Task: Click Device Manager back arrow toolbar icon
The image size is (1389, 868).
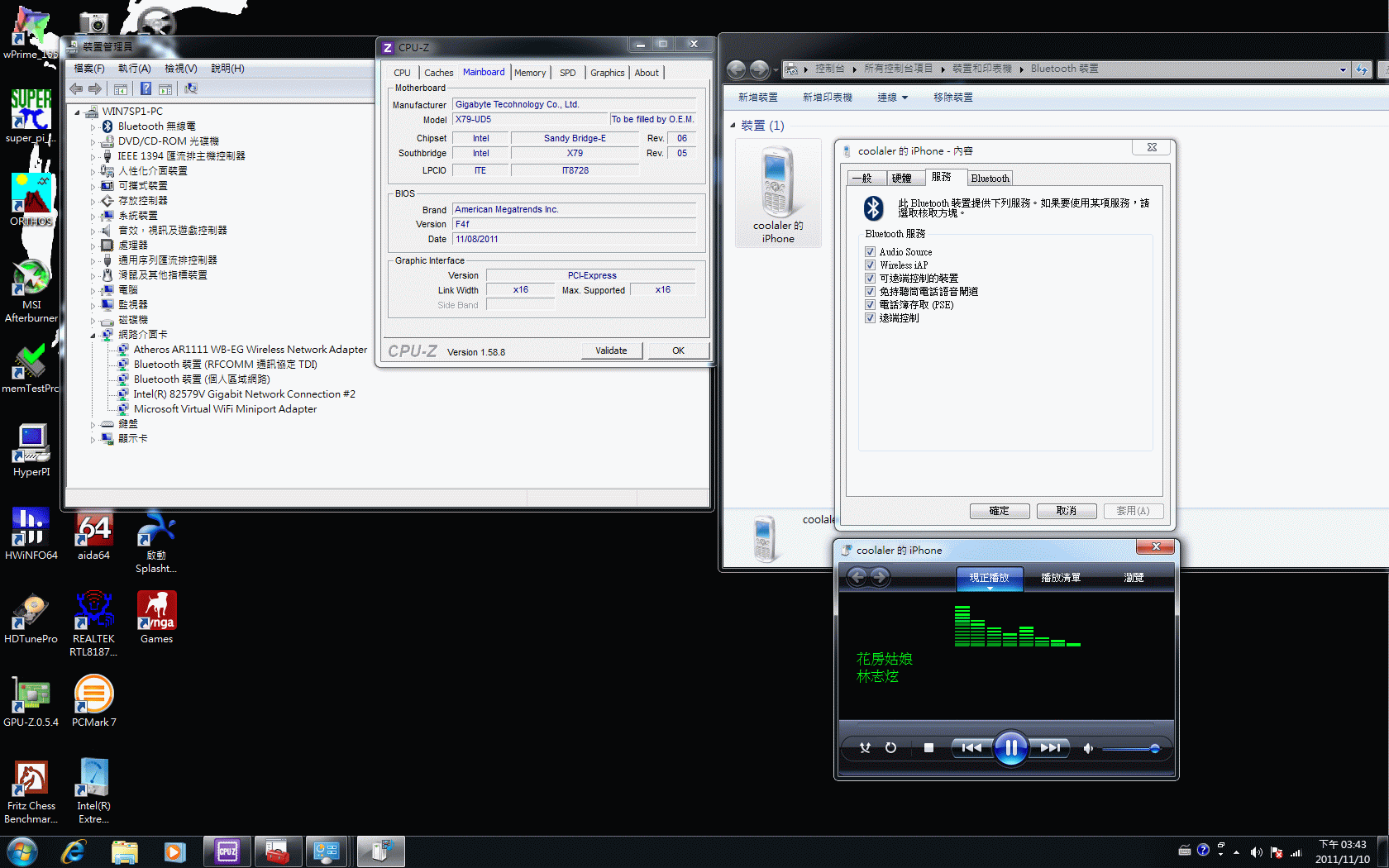Action: tap(76, 88)
